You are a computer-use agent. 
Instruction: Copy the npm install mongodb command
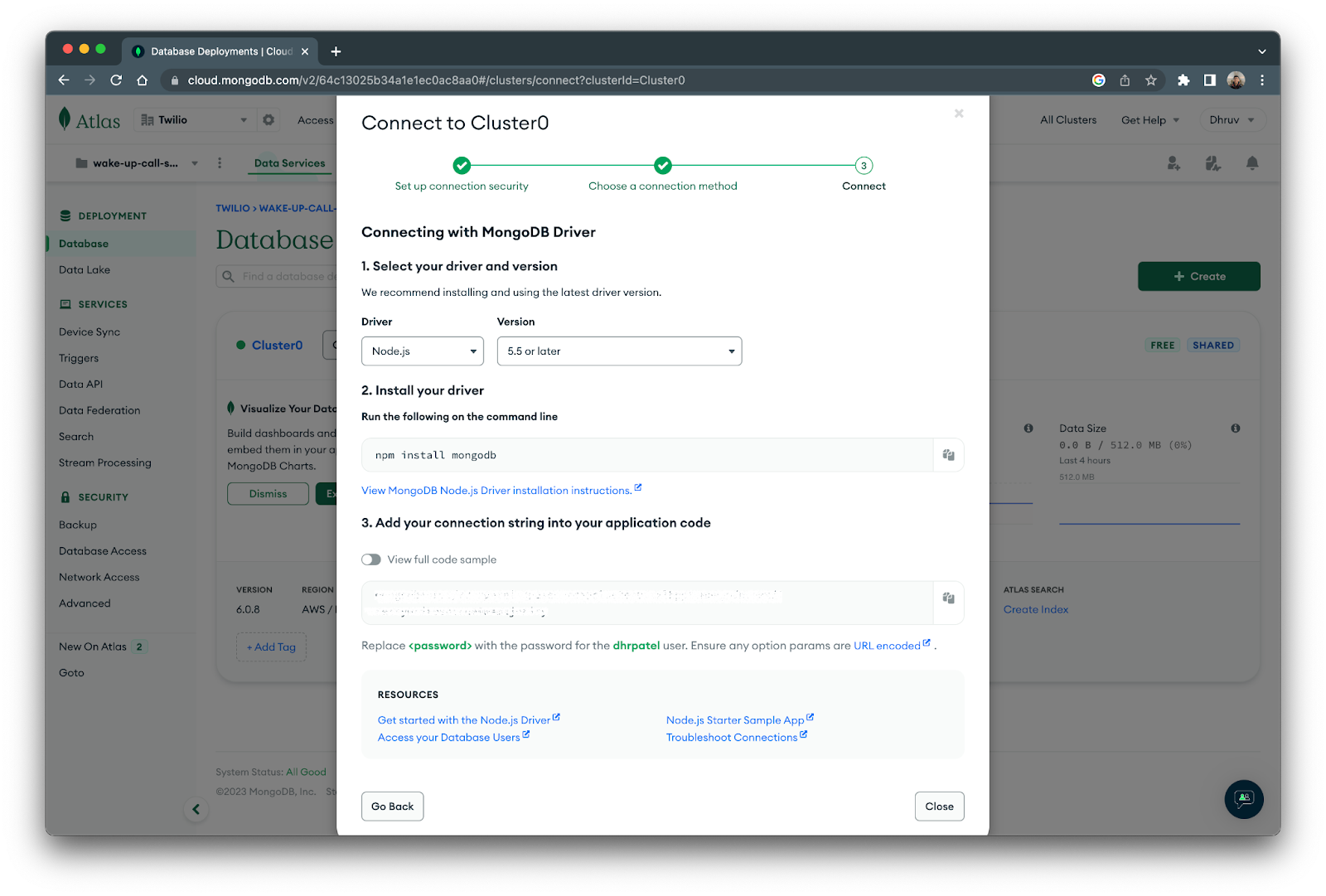pos(948,455)
